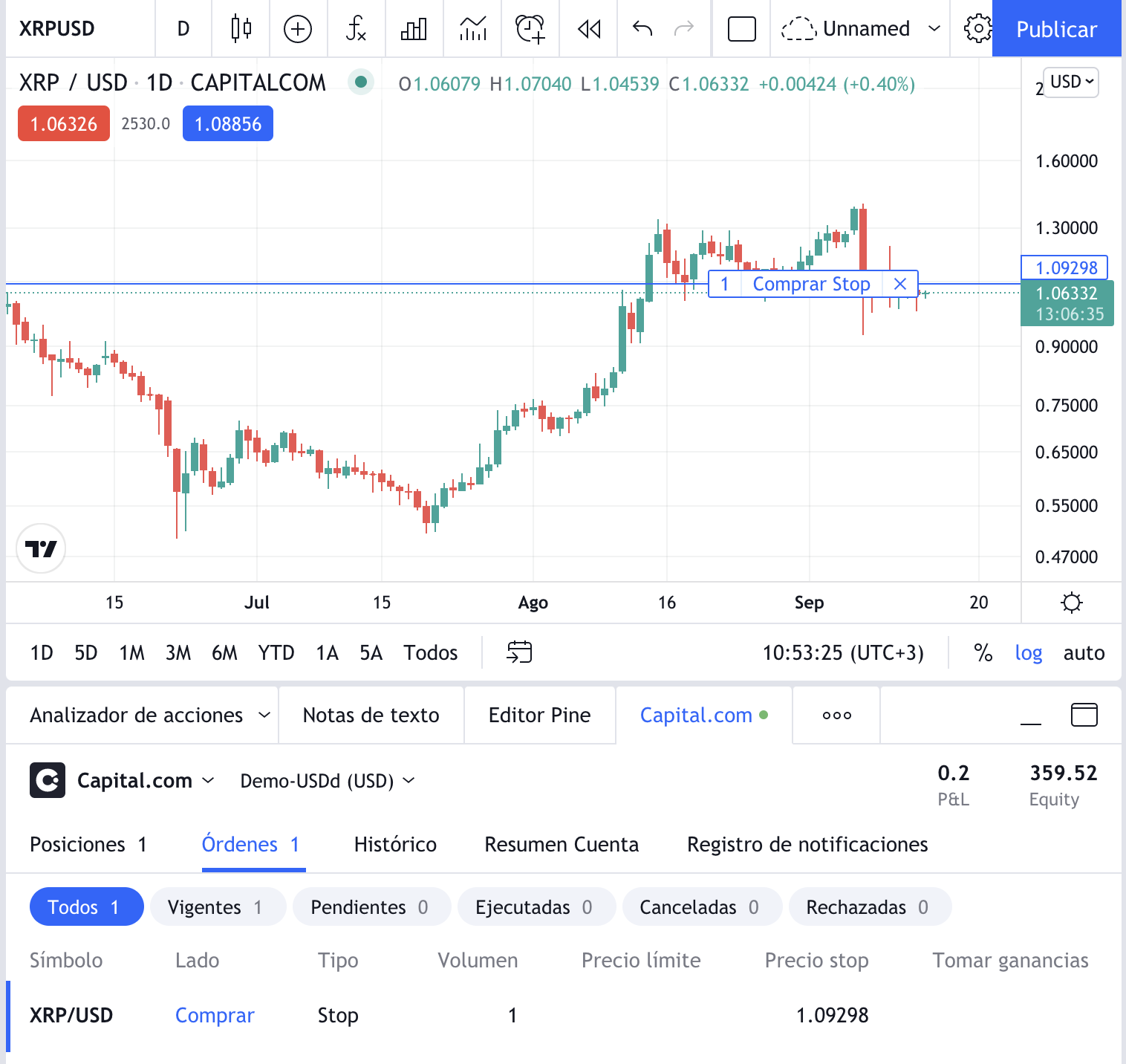Image resolution: width=1126 pixels, height=1064 pixels.
Task: Cancel the Comprar Stop order on chart
Action: point(899,284)
